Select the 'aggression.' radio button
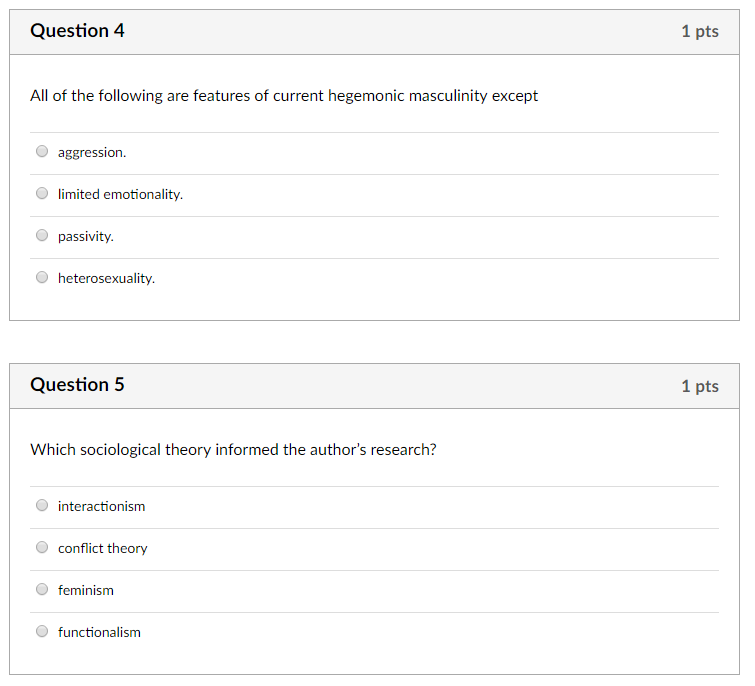The width and height of the screenshot is (755, 686). tap(42, 152)
